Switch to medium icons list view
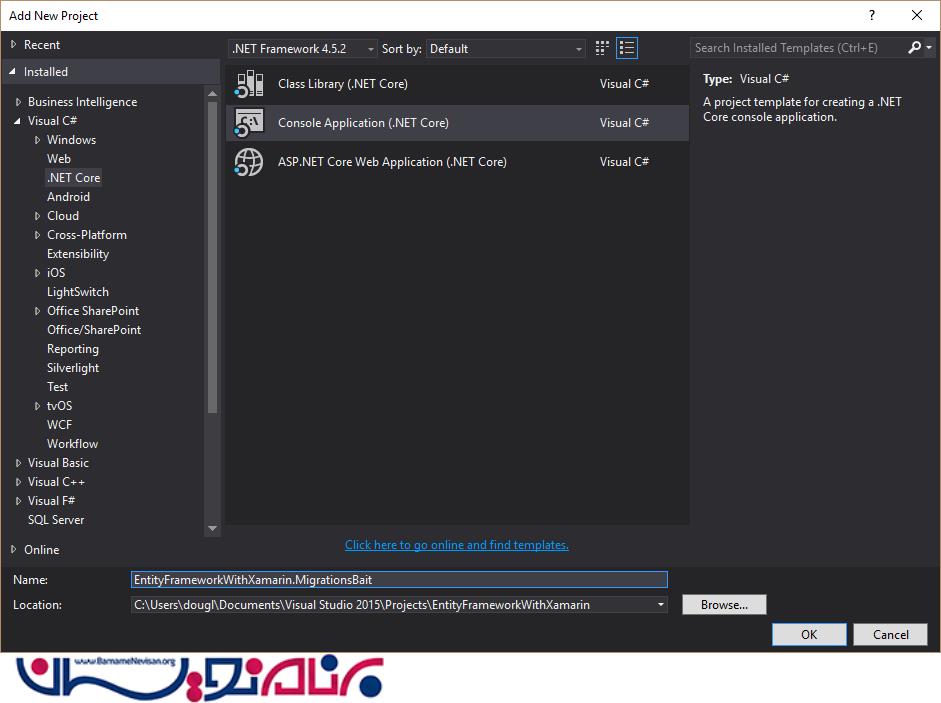The image size is (941, 703). pos(627,48)
